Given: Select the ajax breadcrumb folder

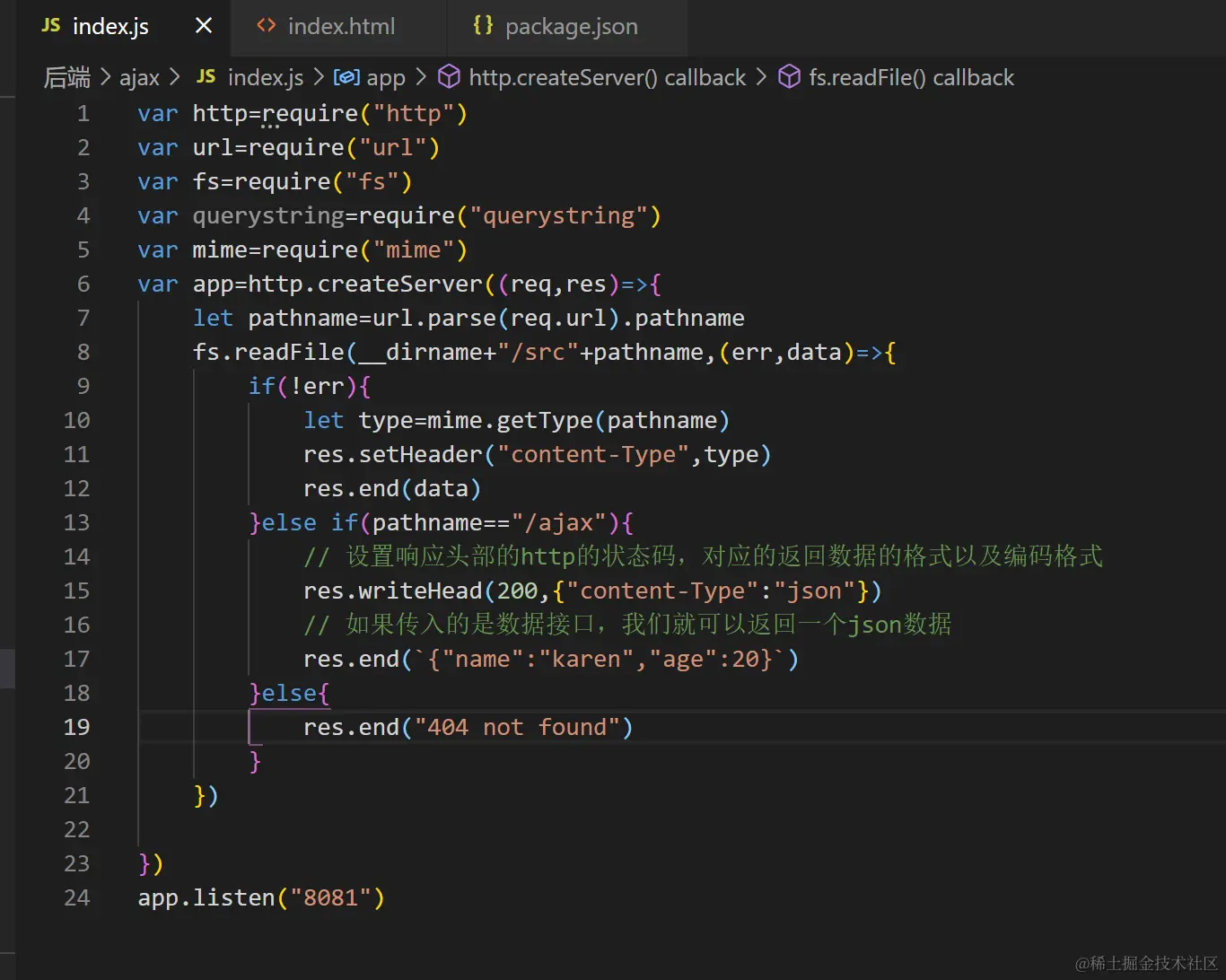Looking at the screenshot, I should click(x=139, y=78).
